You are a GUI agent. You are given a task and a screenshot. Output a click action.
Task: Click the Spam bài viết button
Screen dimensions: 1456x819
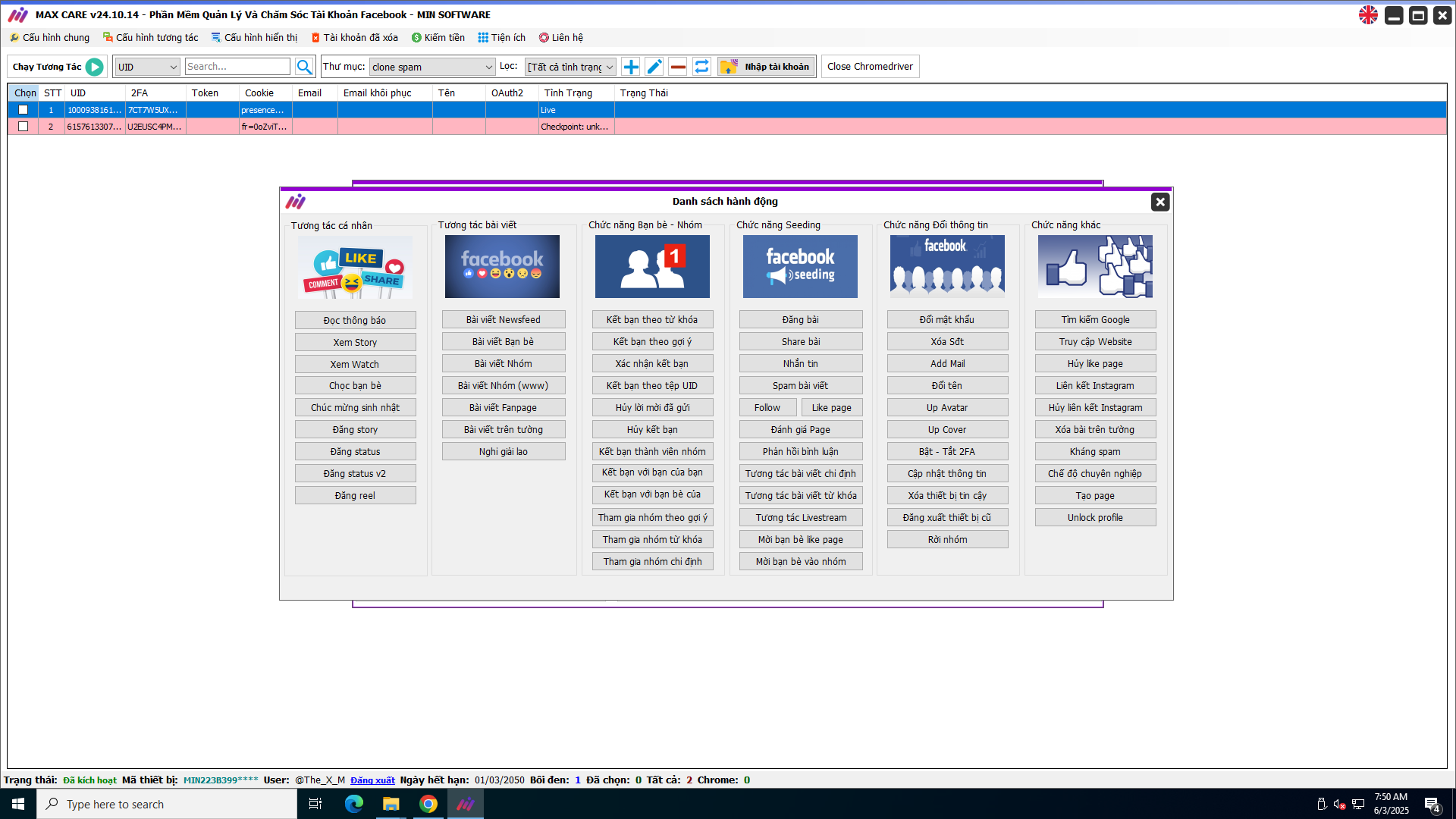tap(801, 385)
